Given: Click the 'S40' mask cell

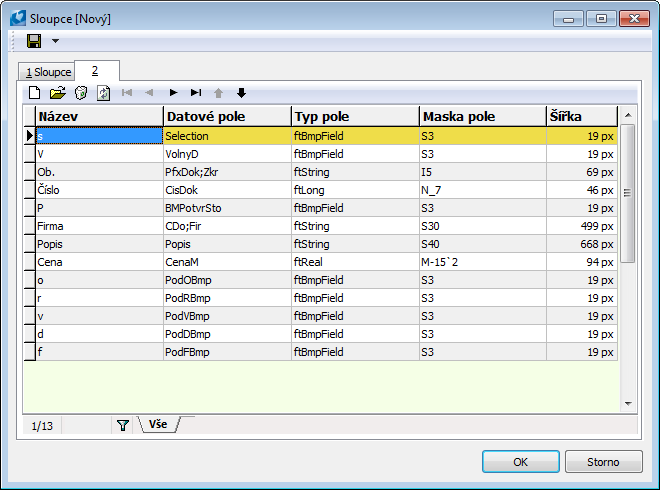Looking at the screenshot, I should pos(483,244).
